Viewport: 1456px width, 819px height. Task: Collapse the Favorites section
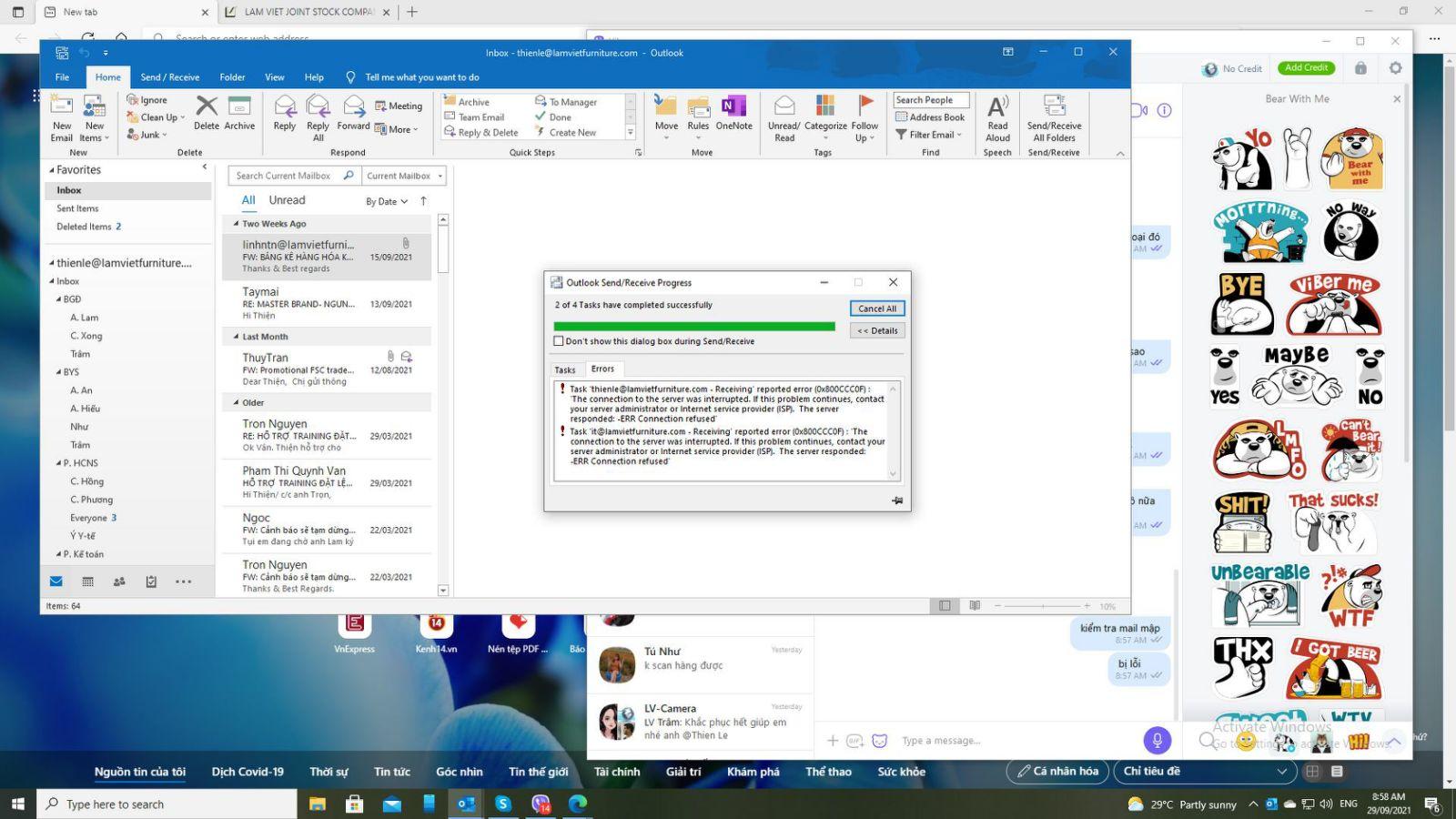coord(52,170)
